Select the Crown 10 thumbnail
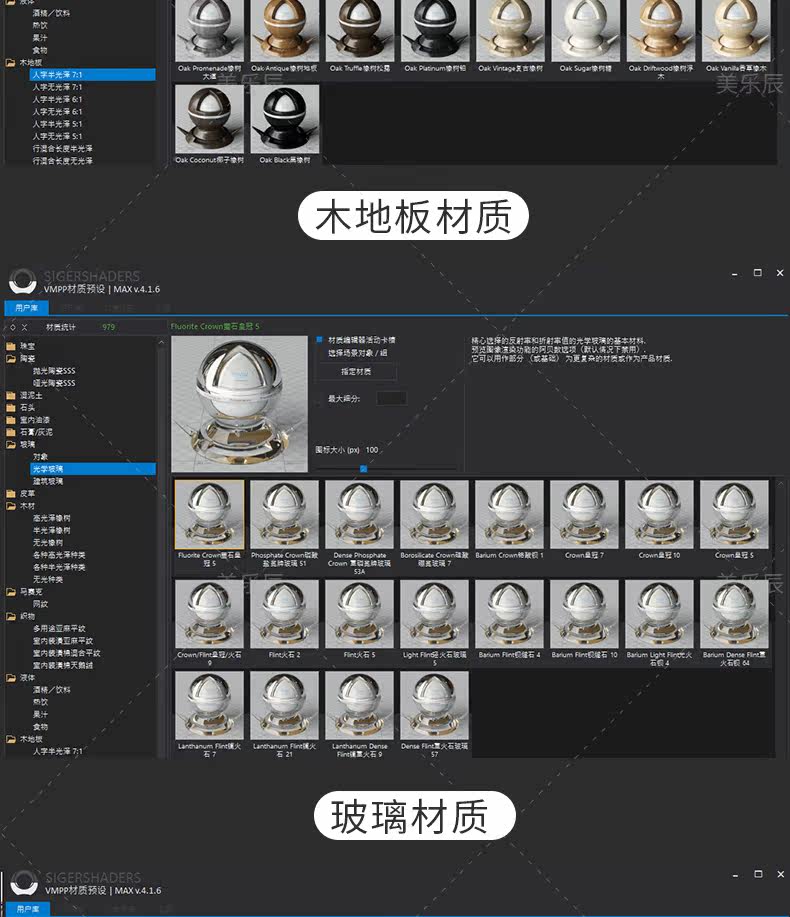790x917 pixels. 659,515
